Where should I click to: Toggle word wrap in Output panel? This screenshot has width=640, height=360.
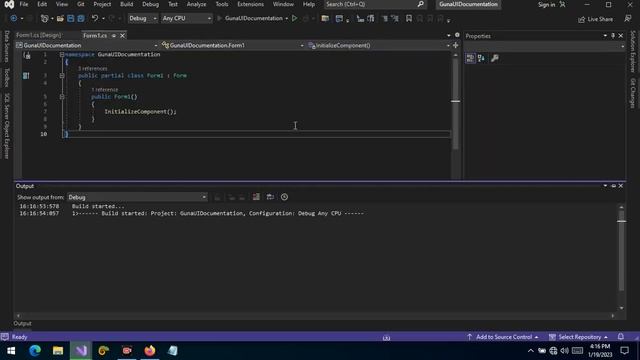[x=270, y=197]
